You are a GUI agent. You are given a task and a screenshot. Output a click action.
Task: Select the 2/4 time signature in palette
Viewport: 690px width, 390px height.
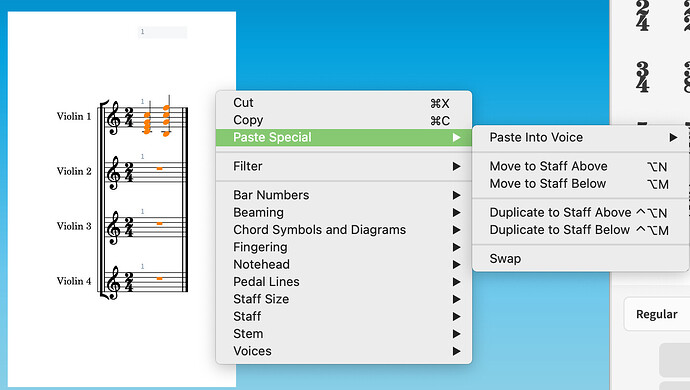tap(642, 16)
